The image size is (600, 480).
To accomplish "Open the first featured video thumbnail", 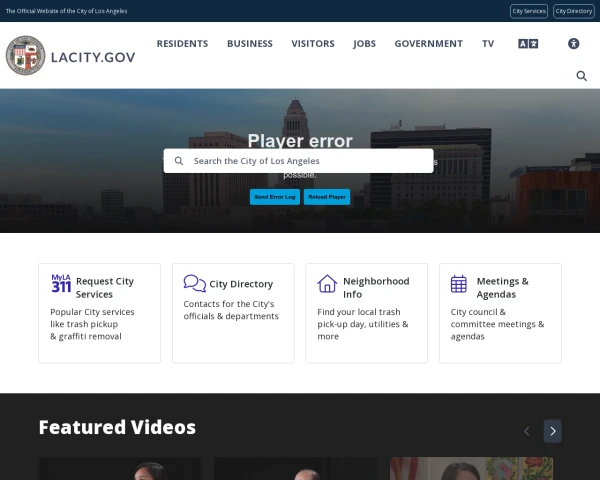I will tap(120, 468).
